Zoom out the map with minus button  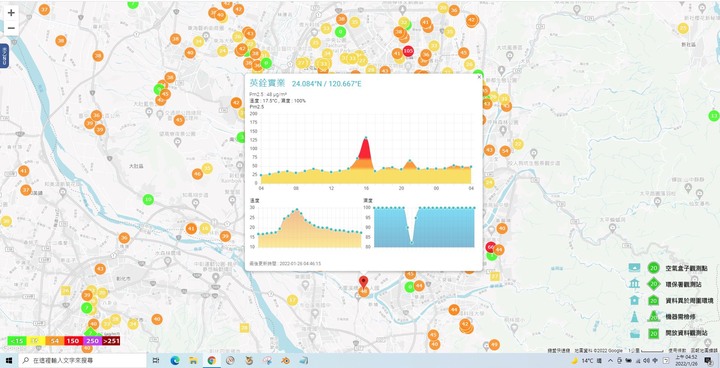[x=11, y=28]
